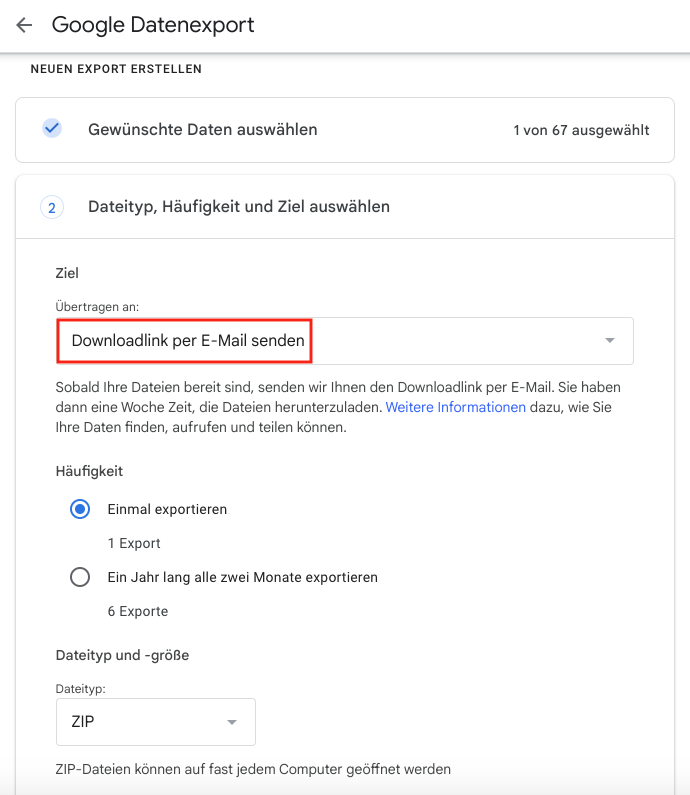The width and height of the screenshot is (690, 795).
Task: Click the "6 Exporte" description text
Action: click(x=137, y=611)
